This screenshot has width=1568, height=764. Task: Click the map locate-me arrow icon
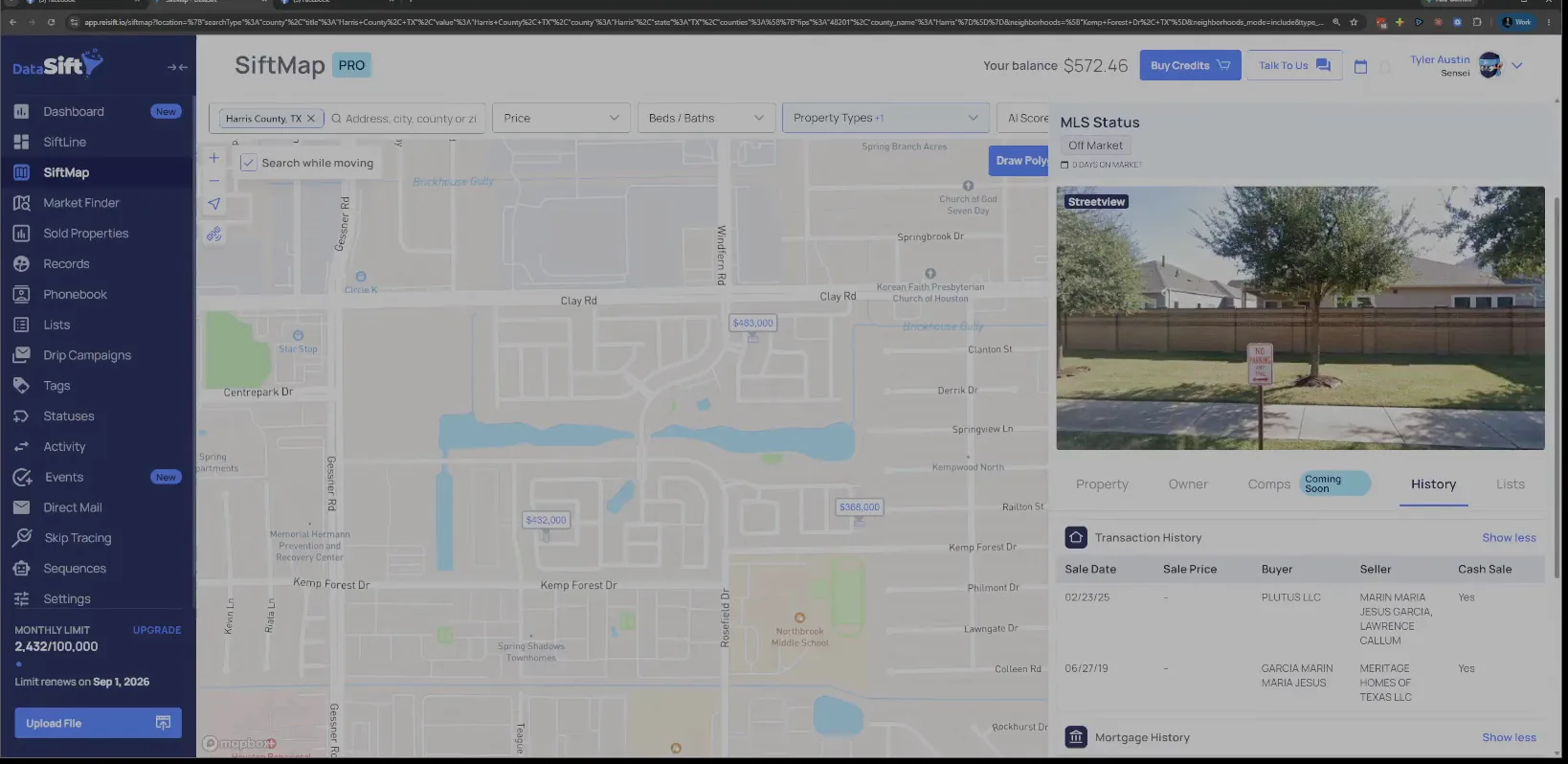coord(214,204)
